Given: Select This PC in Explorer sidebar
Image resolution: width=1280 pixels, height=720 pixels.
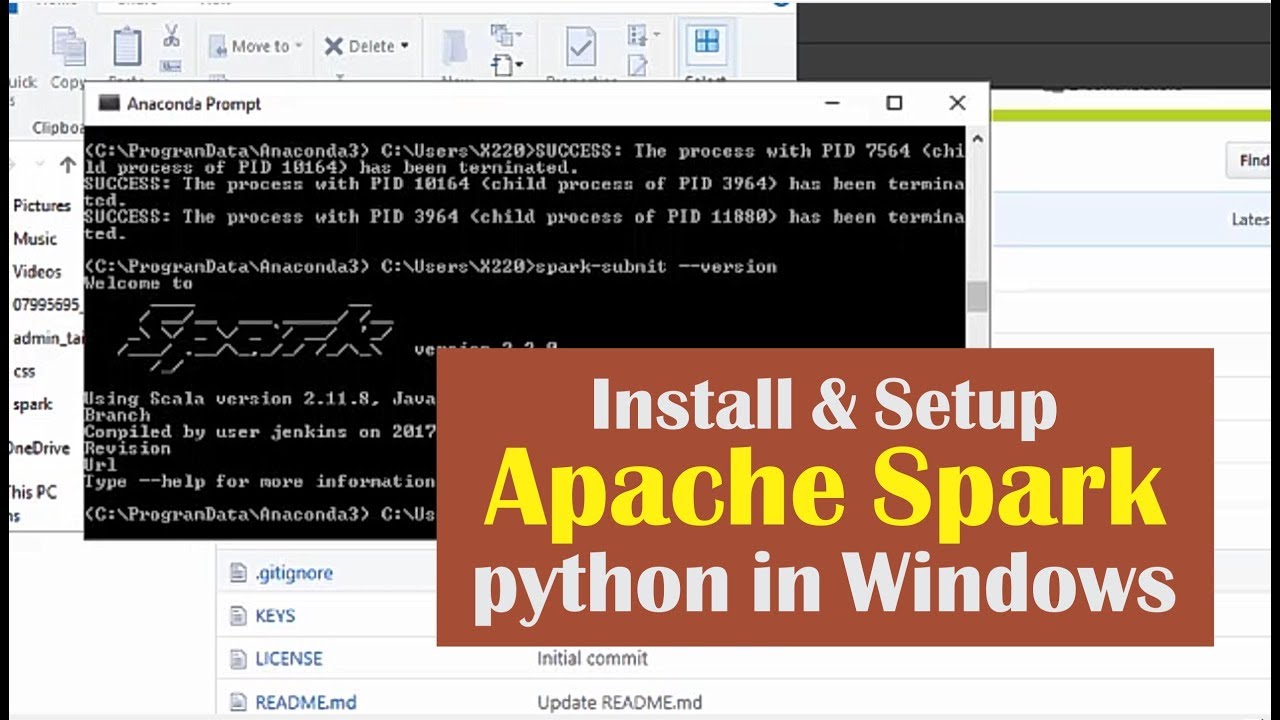Looking at the screenshot, I should click(x=33, y=492).
